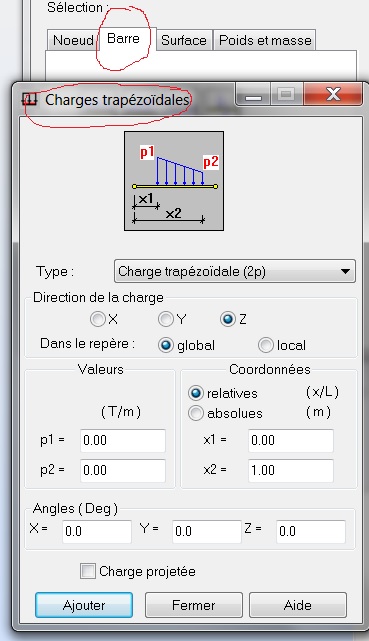Choose the global coordinate system option
Viewport: 369px width, 641px height.
pos(165,345)
